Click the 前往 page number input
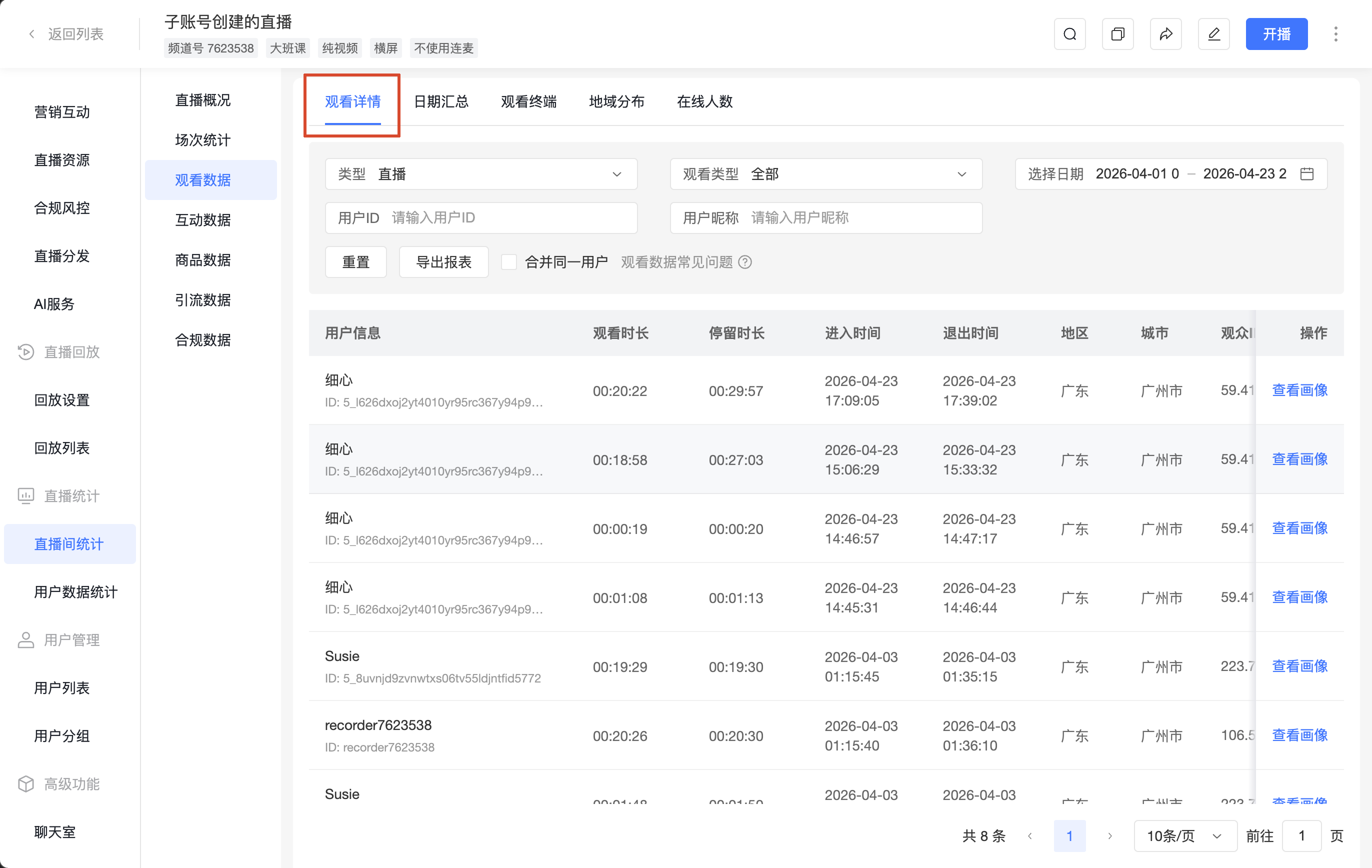1372x868 pixels. (x=1301, y=835)
